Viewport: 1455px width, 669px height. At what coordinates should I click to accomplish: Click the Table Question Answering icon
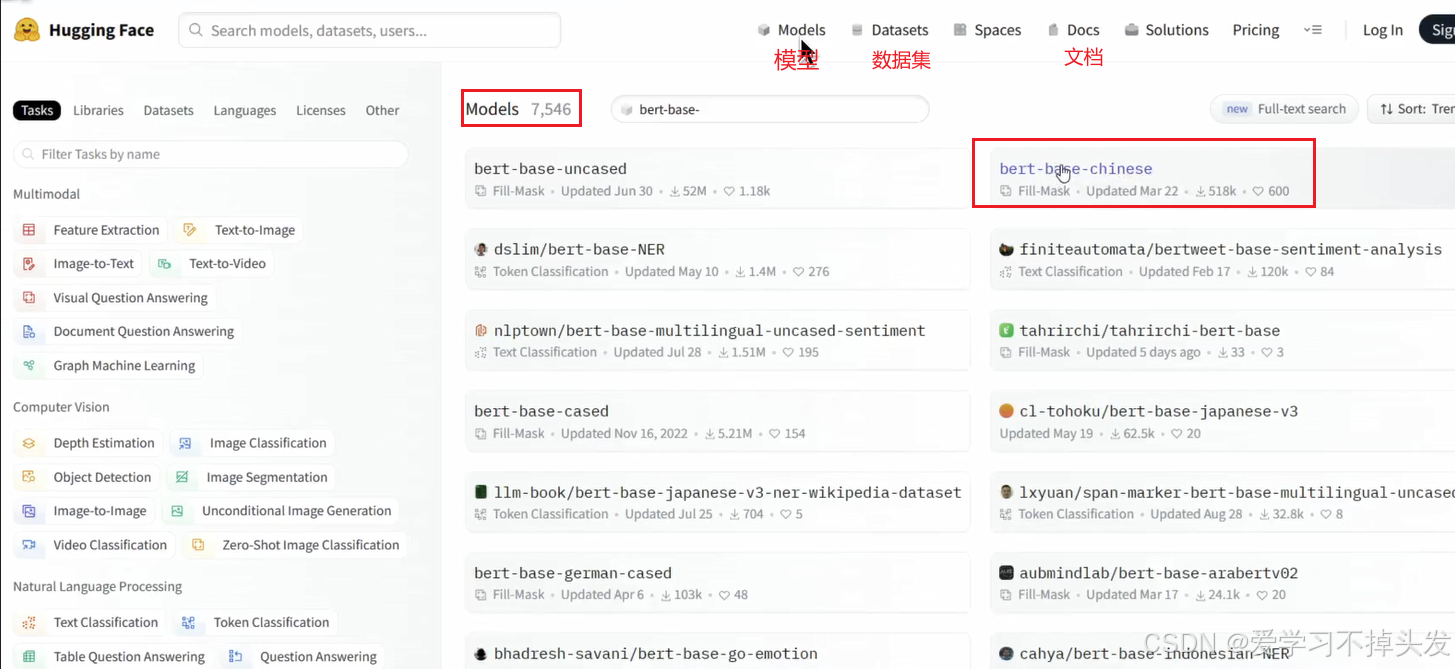pyautogui.click(x=29, y=656)
